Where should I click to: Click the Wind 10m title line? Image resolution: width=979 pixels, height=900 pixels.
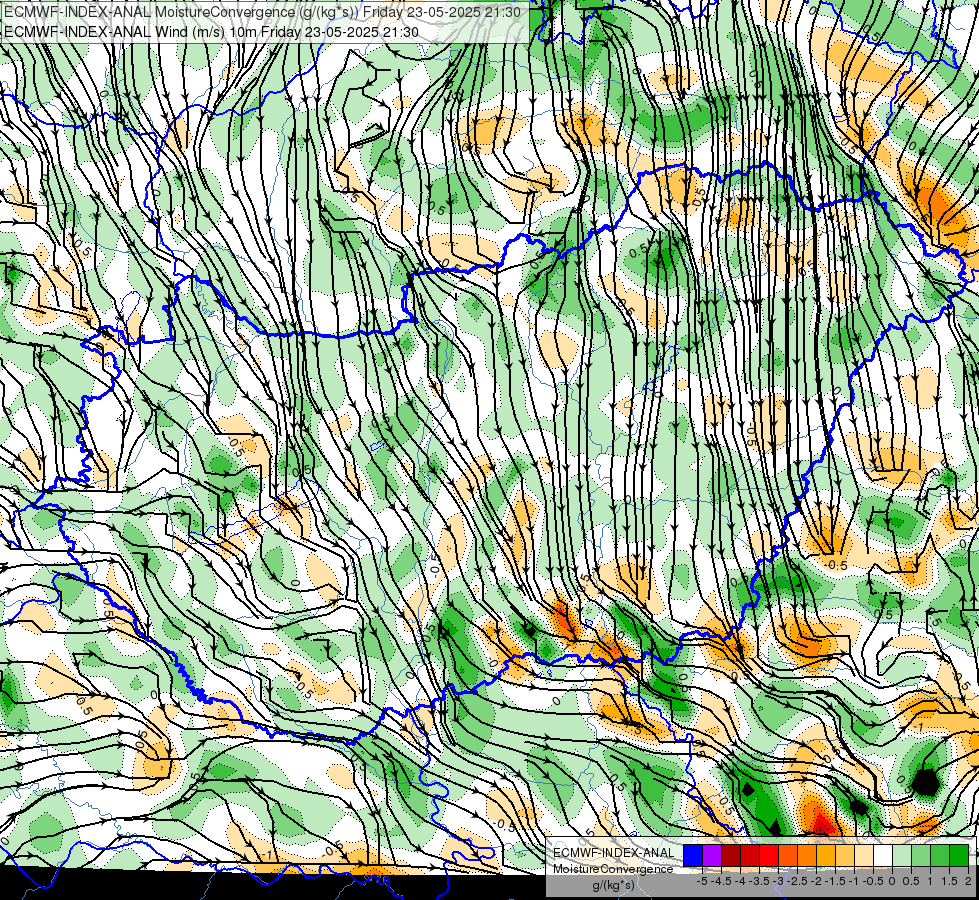pos(211,32)
